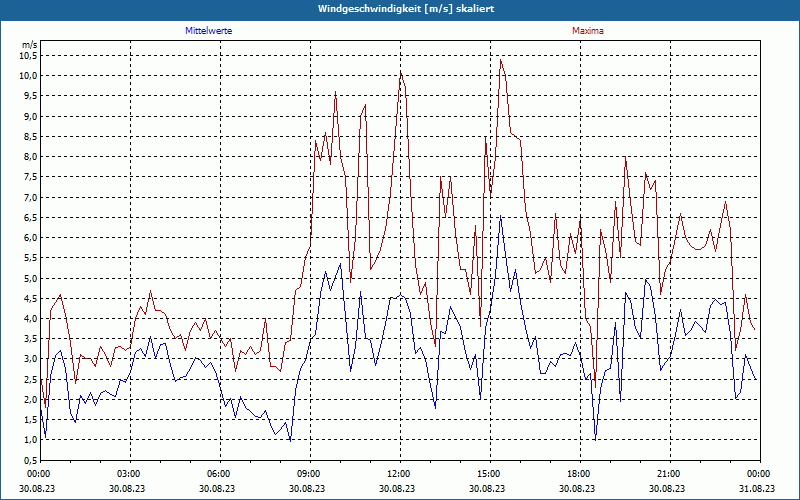The image size is (800, 500).
Task: Select the '15:00' time axis label
Action: pyautogui.click(x=490, y=474)
